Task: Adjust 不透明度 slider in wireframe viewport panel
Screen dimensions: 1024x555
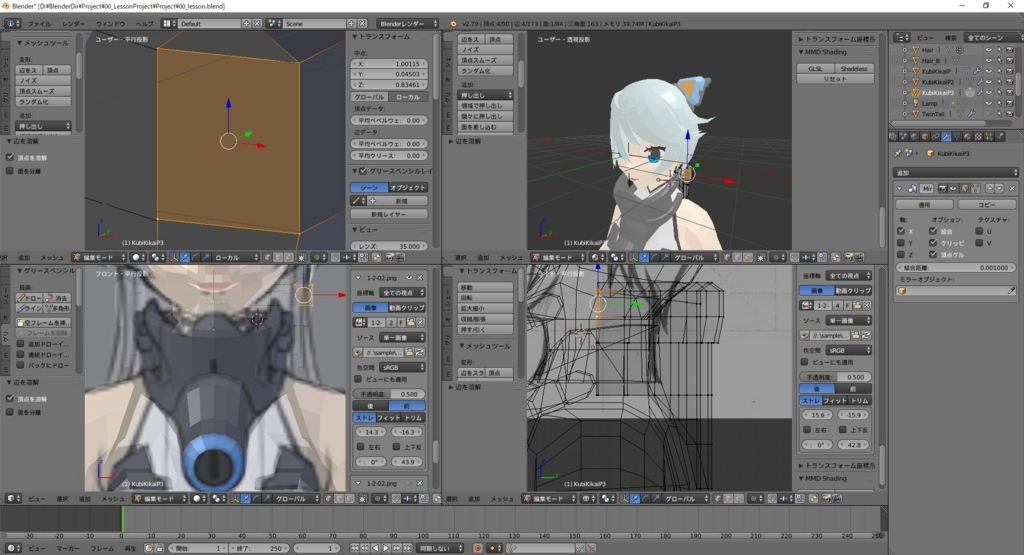Action: [x=835, y=377]
